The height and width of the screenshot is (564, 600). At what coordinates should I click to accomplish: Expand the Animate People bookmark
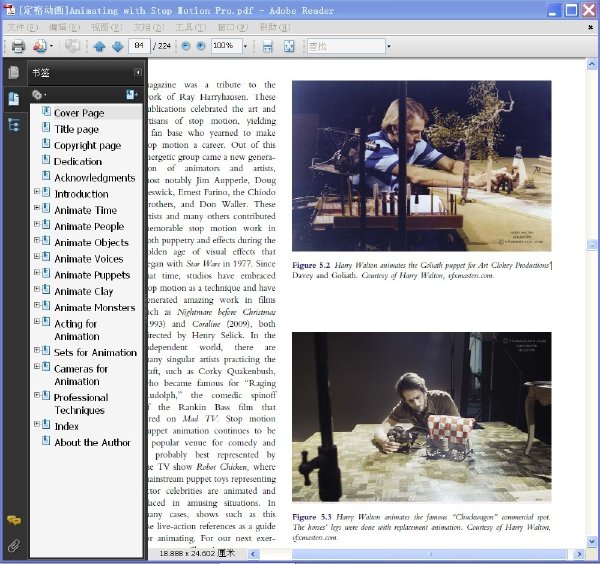(x=37, y=223)
